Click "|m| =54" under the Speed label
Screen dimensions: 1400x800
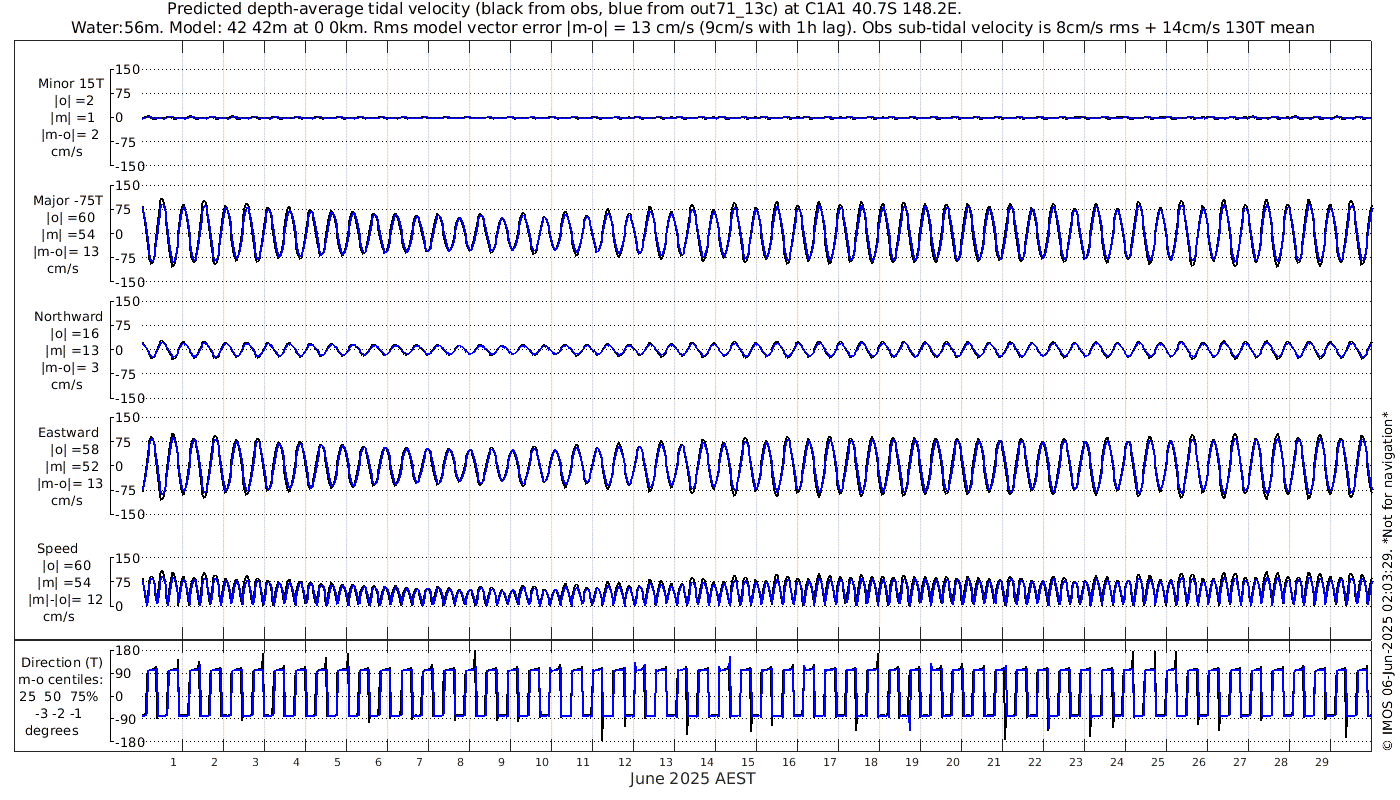tap(66, 583)
